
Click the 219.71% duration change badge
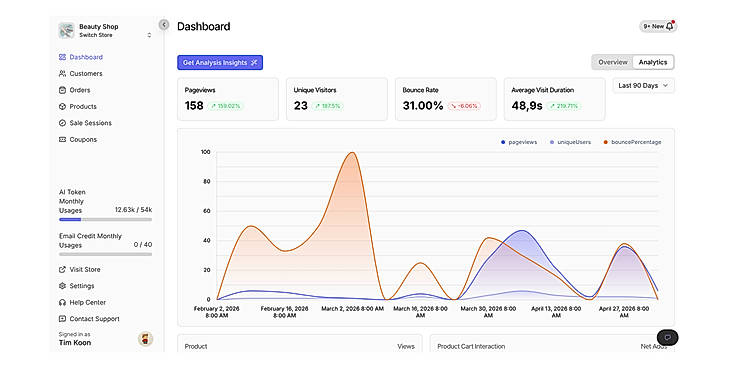[564, 106]
